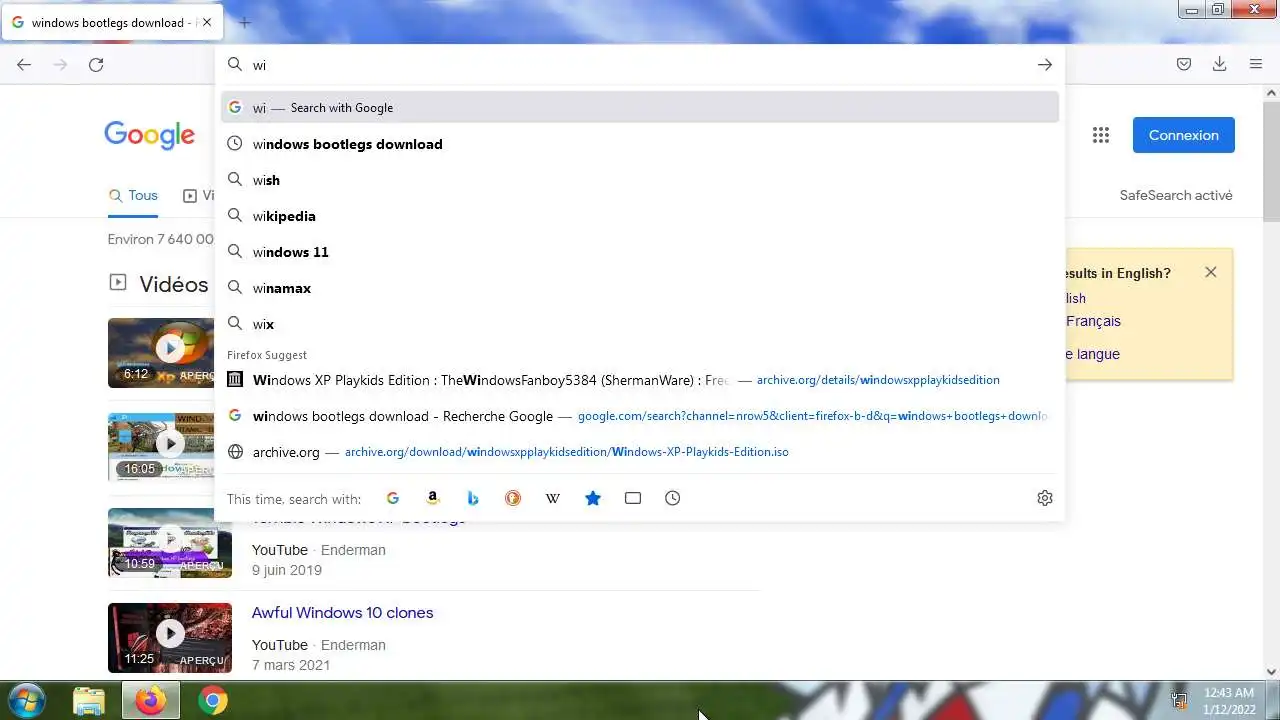
Task: Search history via the clock icon
Action: point(673,498)
